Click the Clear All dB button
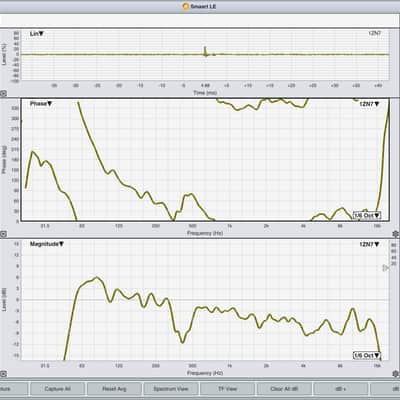400x400 pixels. point(284,389)
